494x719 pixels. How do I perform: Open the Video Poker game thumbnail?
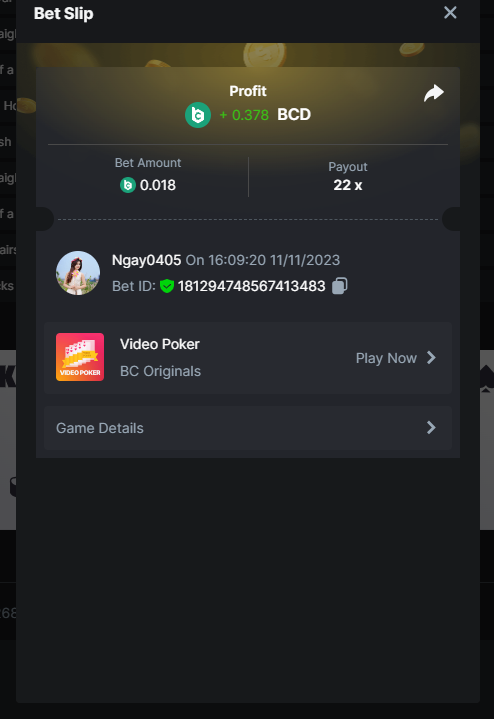click(x=80, y=357)
